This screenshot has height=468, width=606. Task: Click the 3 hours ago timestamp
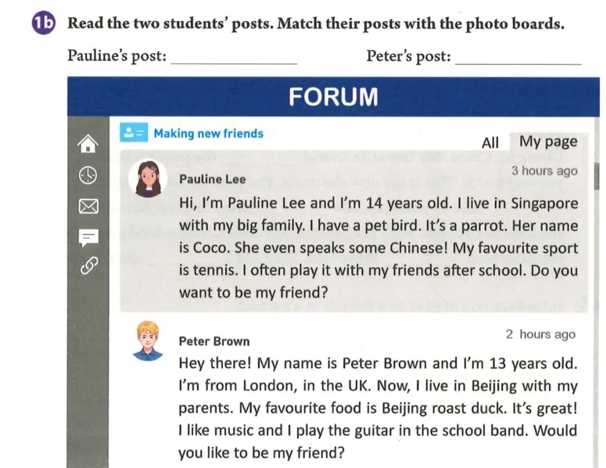click(544, 171)
